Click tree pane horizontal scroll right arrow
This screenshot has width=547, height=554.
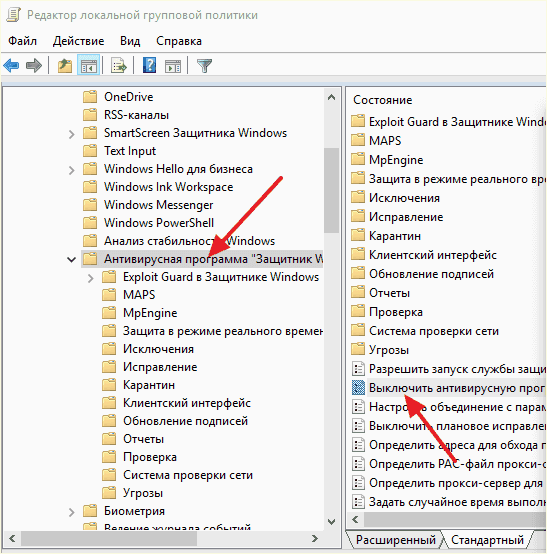click(314, 539)
